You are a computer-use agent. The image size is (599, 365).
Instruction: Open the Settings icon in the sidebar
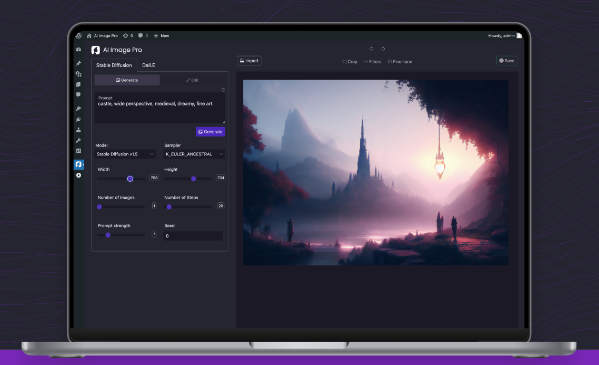point(78,151)
